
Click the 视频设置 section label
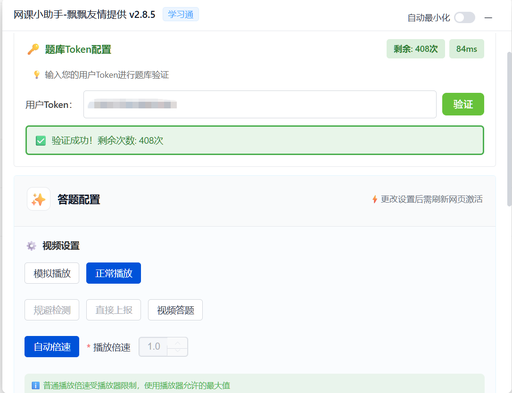(61, 246)
